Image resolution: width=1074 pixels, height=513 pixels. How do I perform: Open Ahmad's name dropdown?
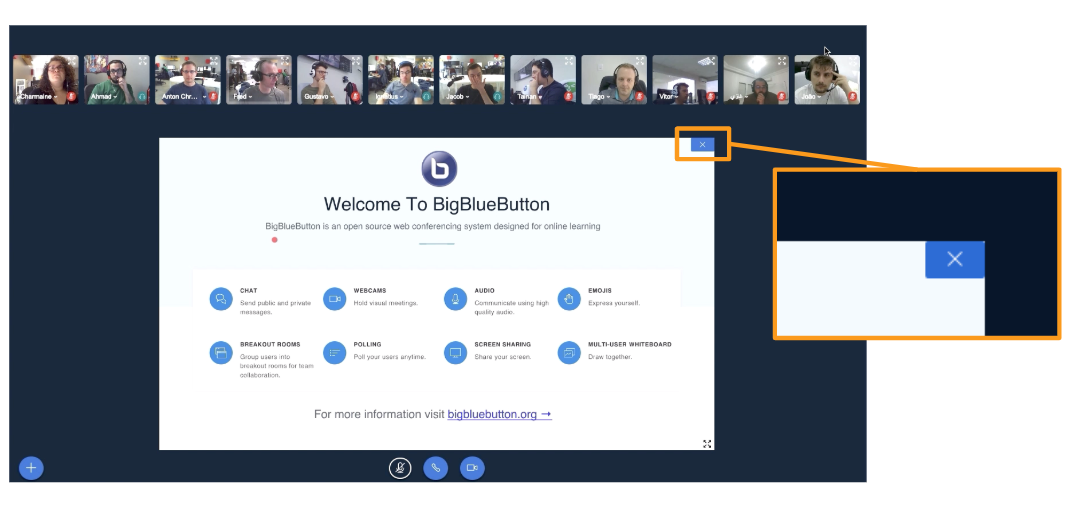click(103, 97)
